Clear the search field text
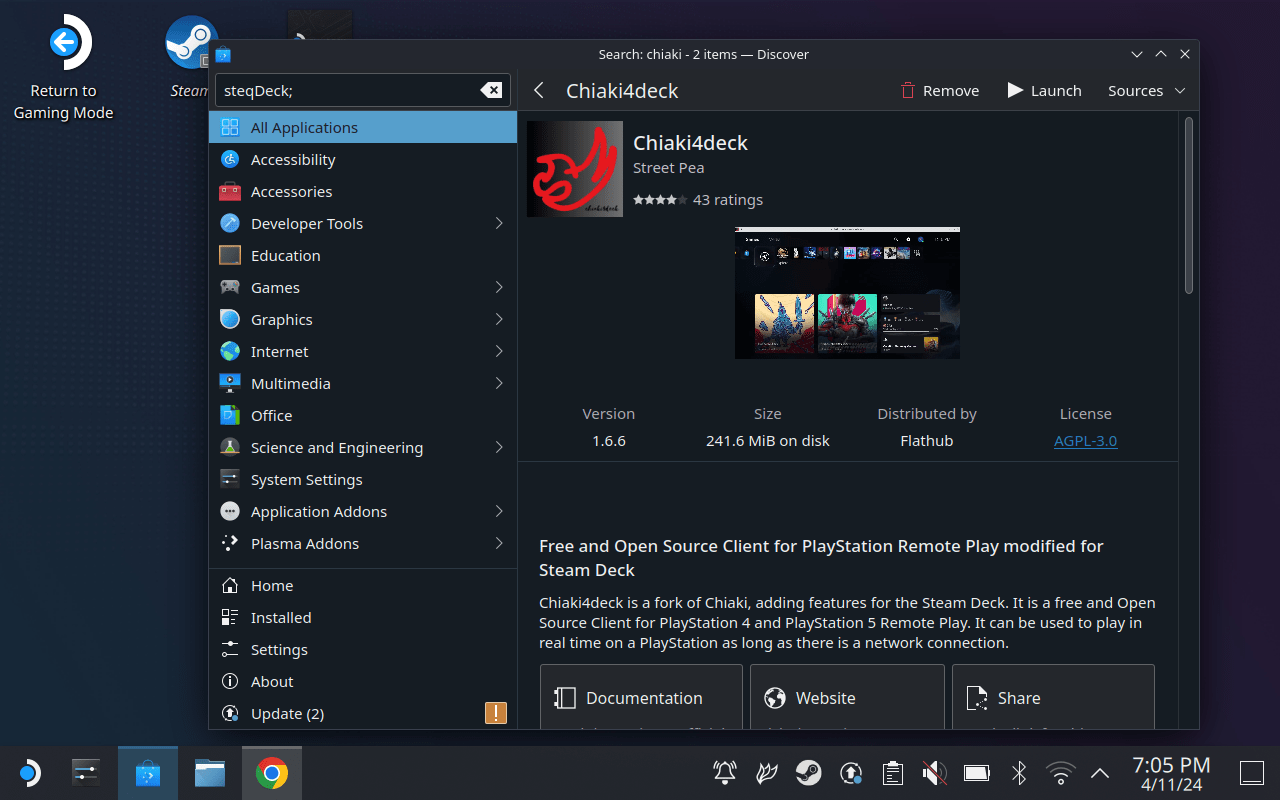Viewport: 1280px width, 800px height. coord(491,90)
